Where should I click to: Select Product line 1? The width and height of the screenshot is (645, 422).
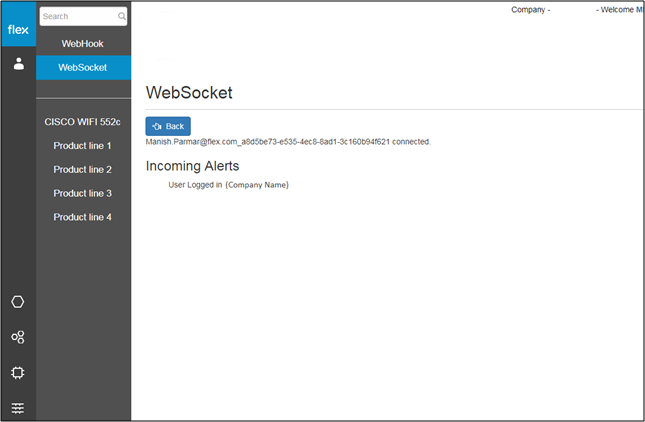point(82,146)
